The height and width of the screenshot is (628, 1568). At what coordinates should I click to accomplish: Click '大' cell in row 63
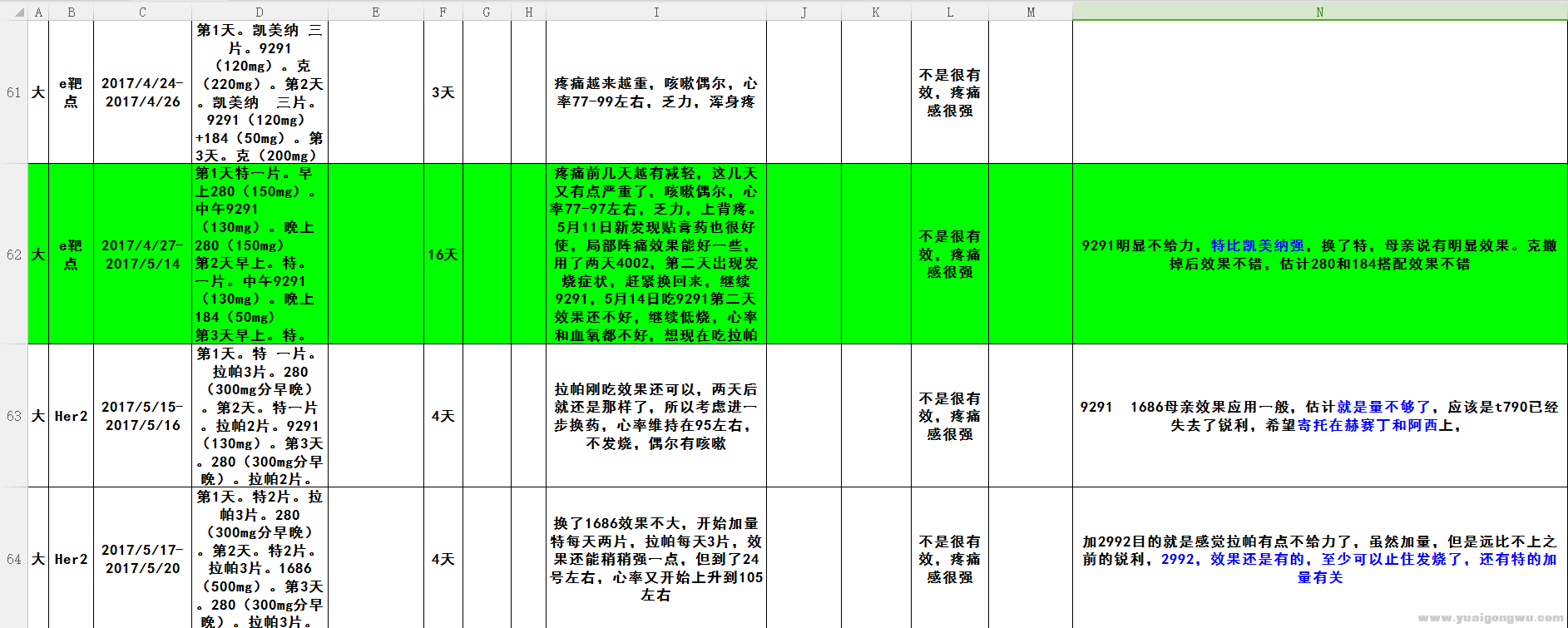[x=38, y=416]
